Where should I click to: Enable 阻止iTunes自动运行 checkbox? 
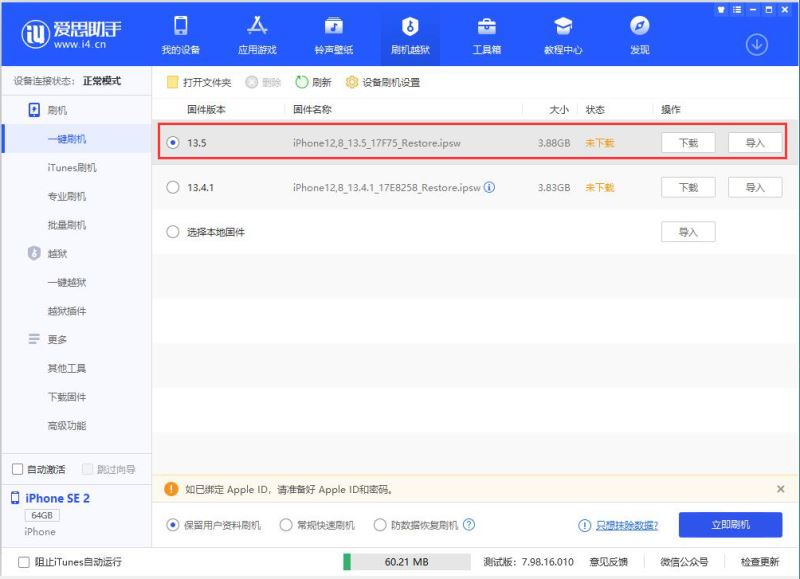(23, 562)
